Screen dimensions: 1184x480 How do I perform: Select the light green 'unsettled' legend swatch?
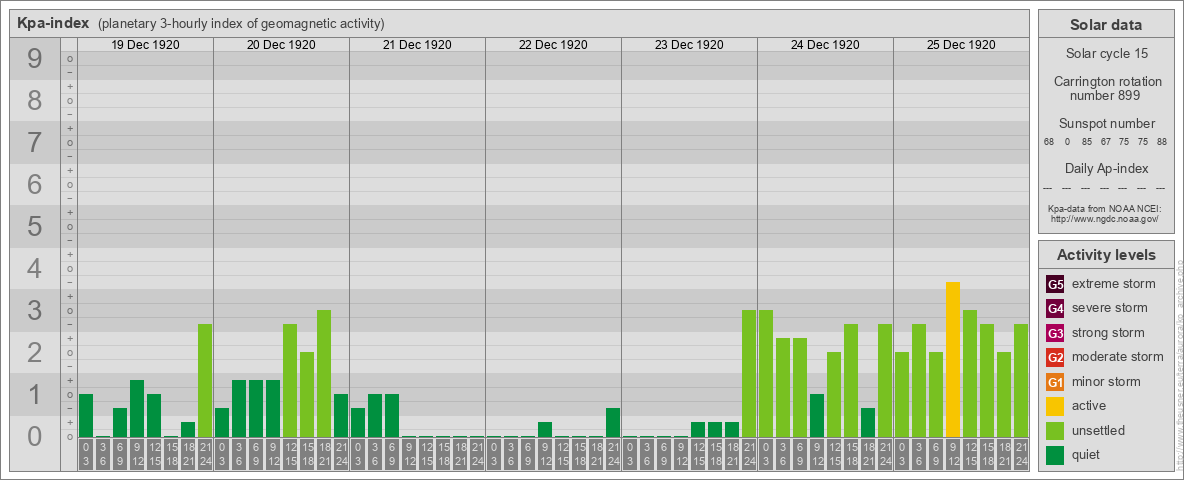pyautogui.click(x=1055, y=431)
